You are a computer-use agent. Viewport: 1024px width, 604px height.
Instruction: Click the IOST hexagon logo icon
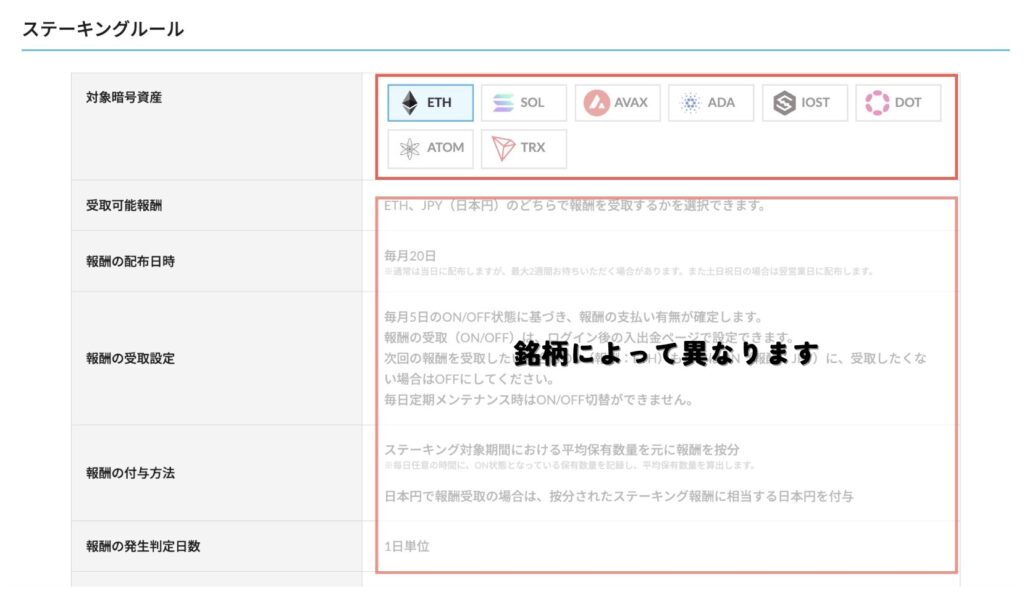click(785, 103)
